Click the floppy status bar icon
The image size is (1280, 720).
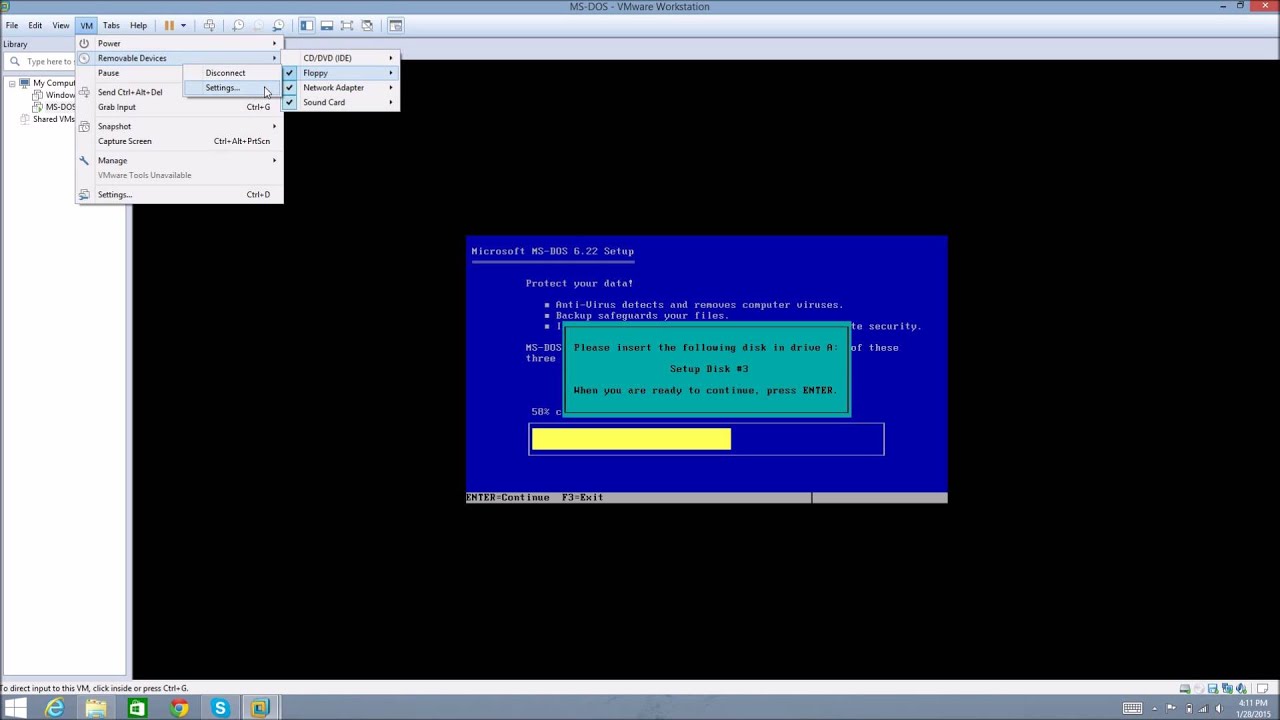point(1213,688)
